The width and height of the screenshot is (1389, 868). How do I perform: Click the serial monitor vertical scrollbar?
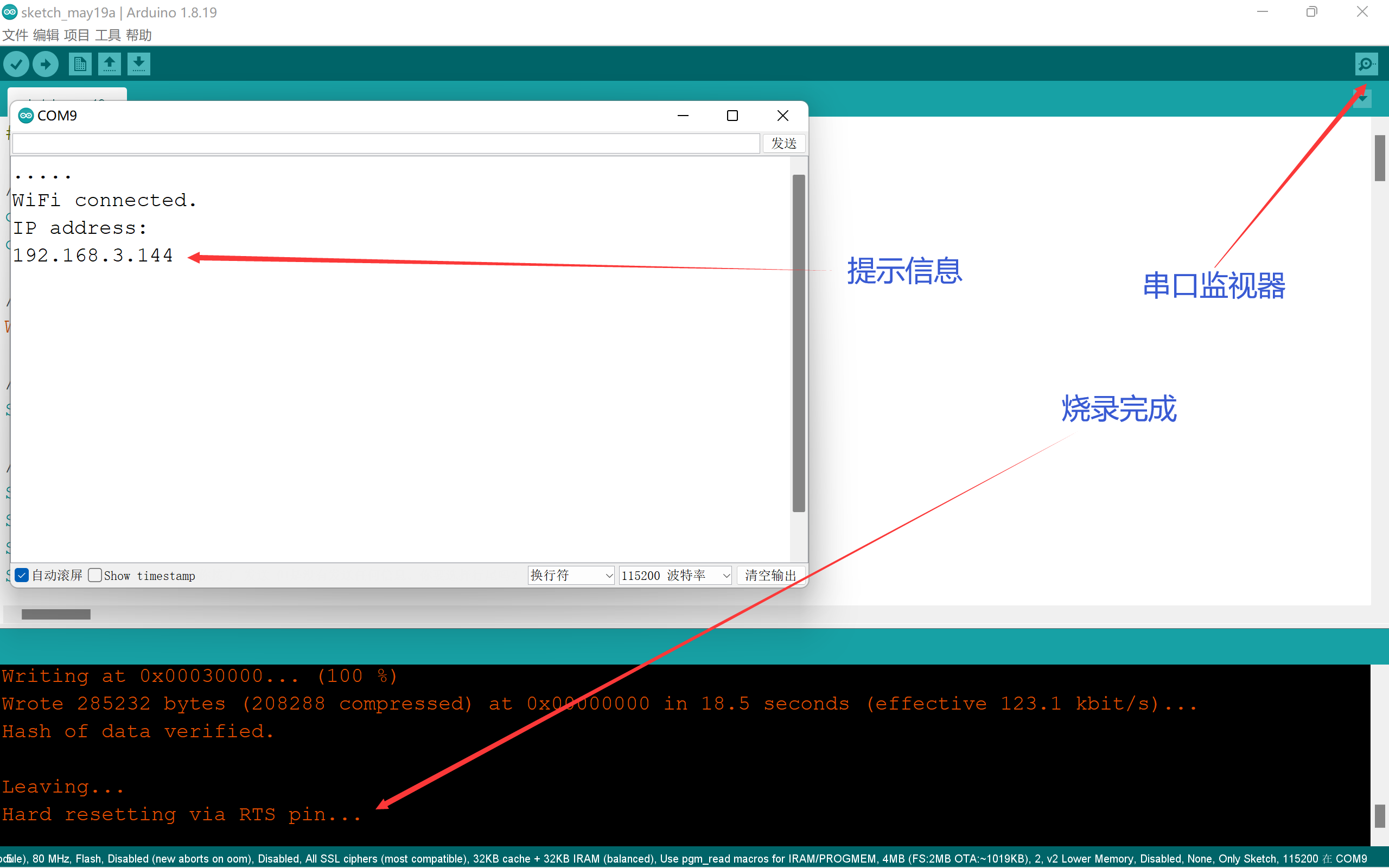point(798,343)
